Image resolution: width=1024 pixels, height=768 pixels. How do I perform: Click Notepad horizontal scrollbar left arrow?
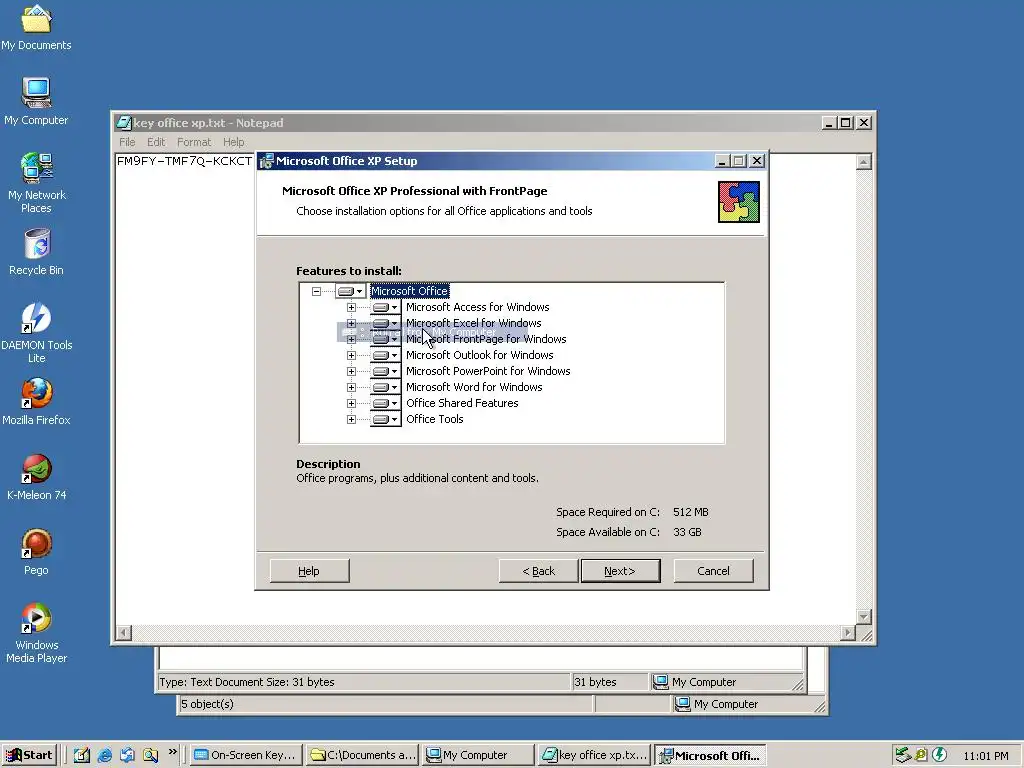coord(124,633)
